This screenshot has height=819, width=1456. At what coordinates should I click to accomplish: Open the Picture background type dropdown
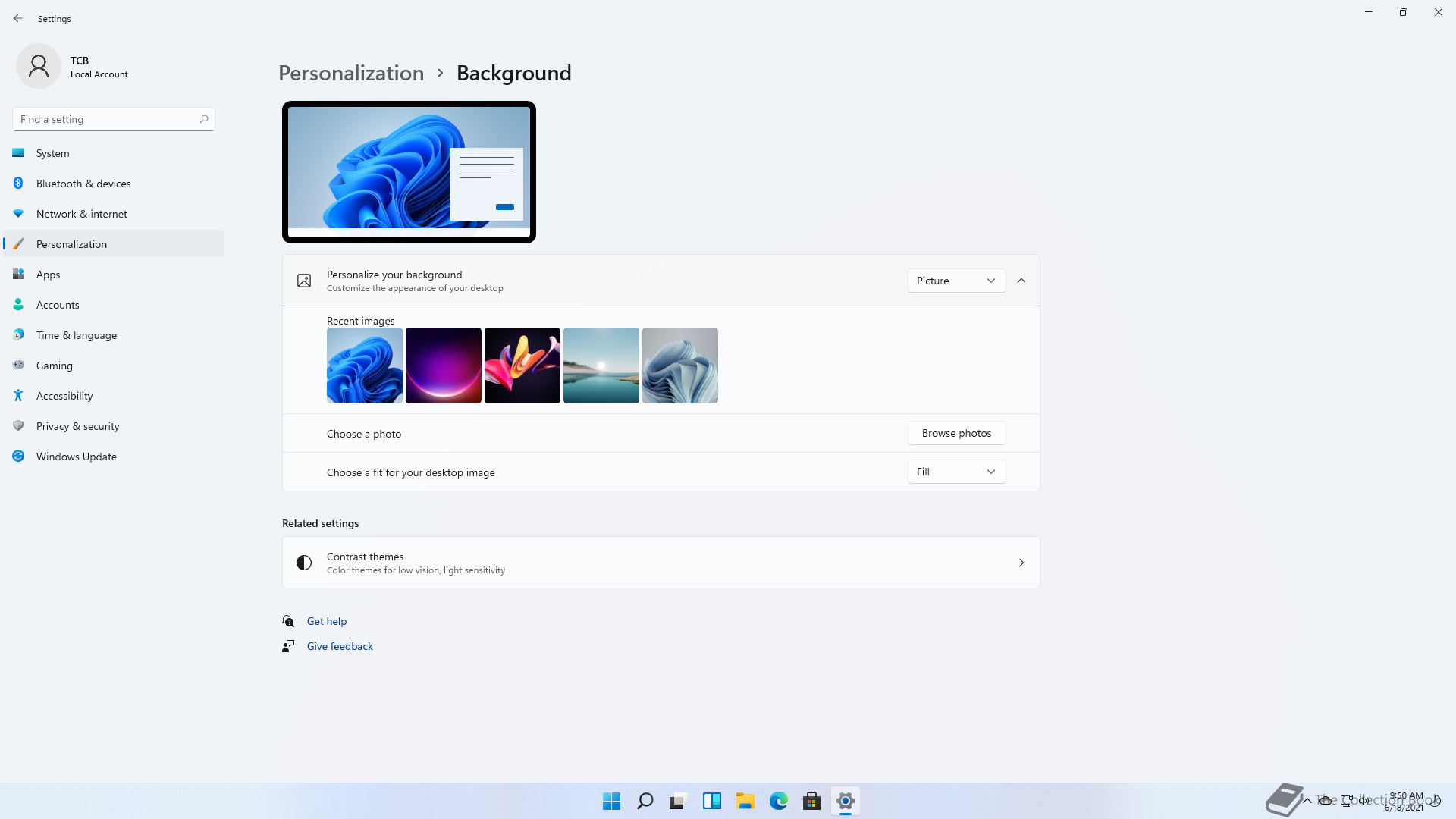[x=956, y=281]
